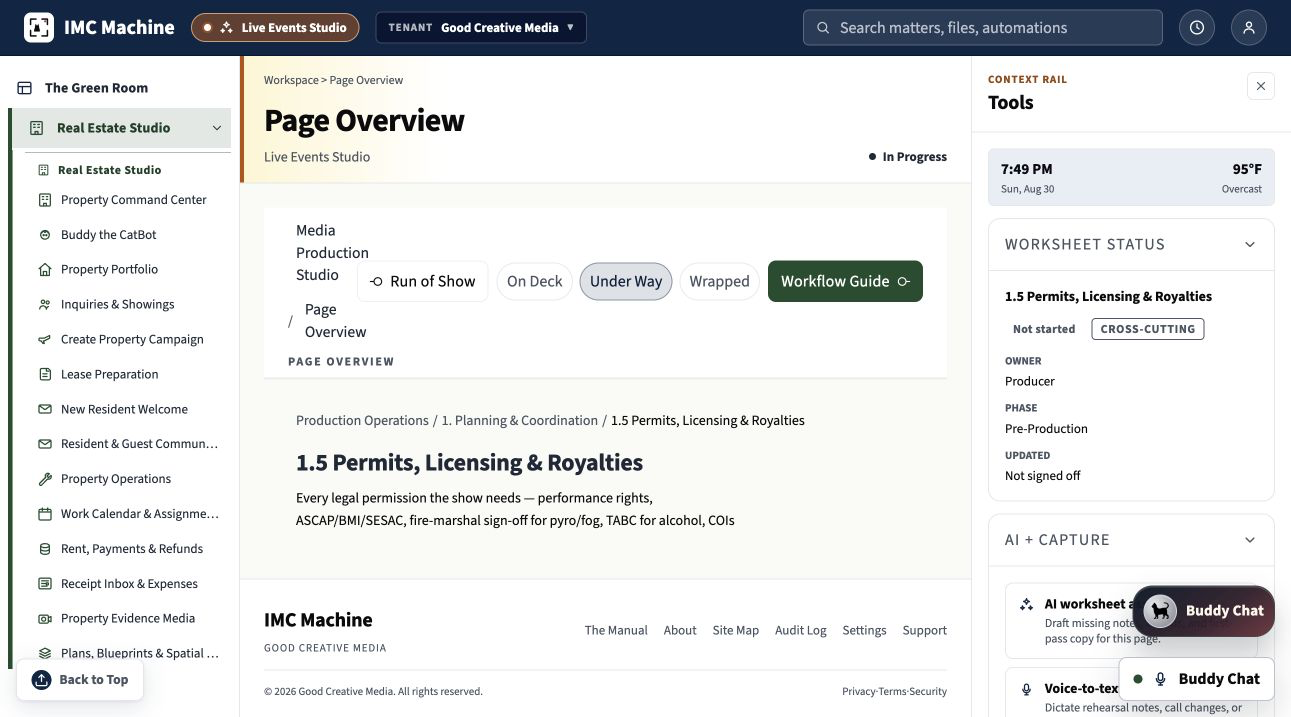Click the Terms footer link
The width and height of the screenshot is (1291, 717).
click(892, 692)
